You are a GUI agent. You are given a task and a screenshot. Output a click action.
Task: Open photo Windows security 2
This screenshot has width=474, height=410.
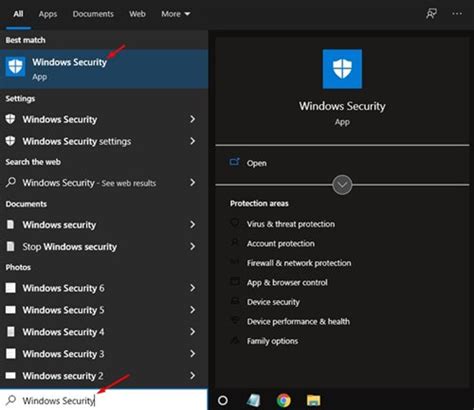tap(104, 376)
